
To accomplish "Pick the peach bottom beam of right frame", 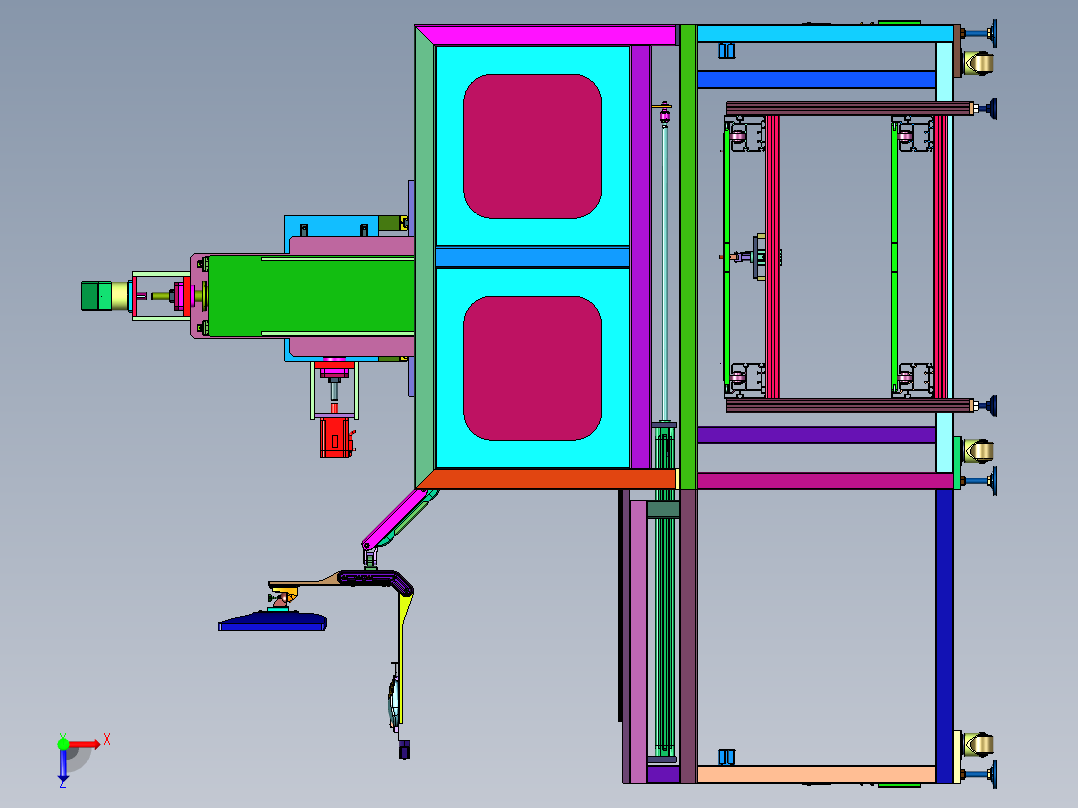I will tap(816, 774).
